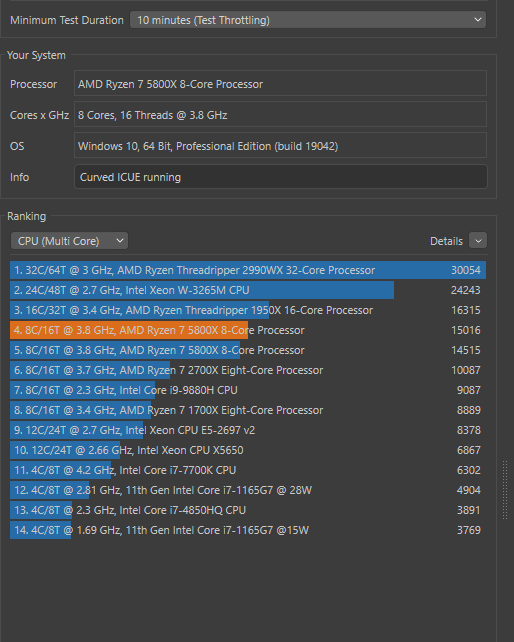This screenshot has width=514, height=642.
Task: Click the Processor name field
Action: click(x=280, y=84)
